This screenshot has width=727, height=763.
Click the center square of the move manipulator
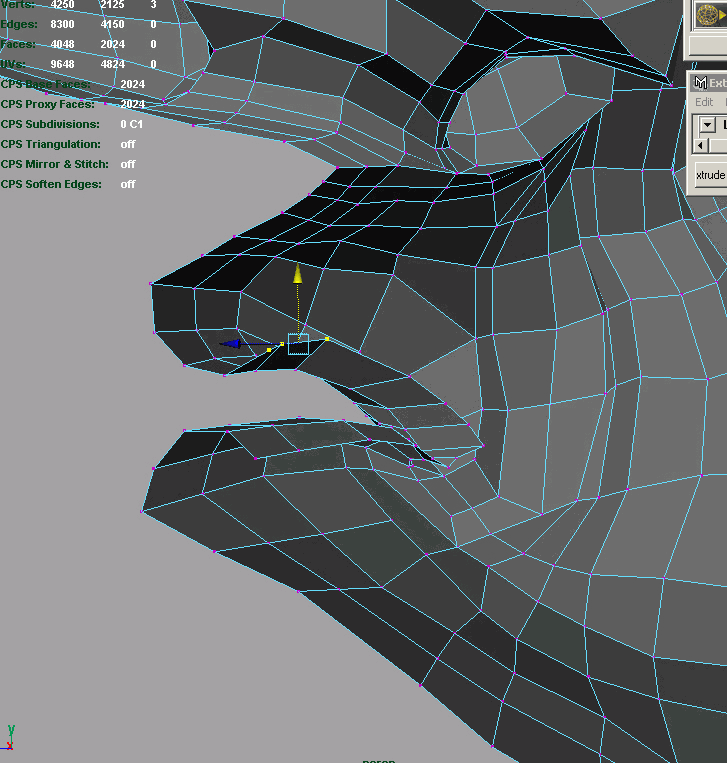pos(298,344)
